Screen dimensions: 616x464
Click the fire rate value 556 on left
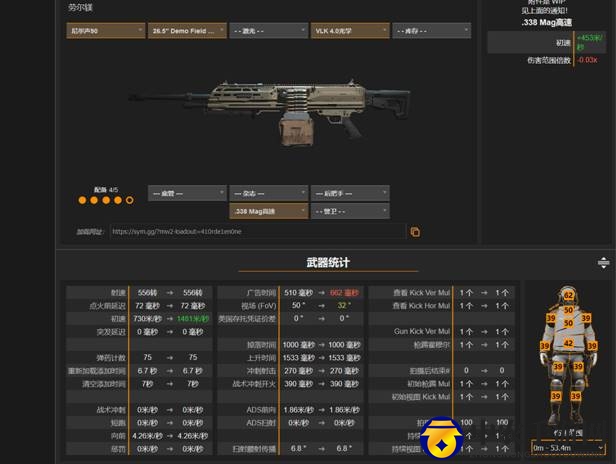pyautogui.click(x=147, y=293)
